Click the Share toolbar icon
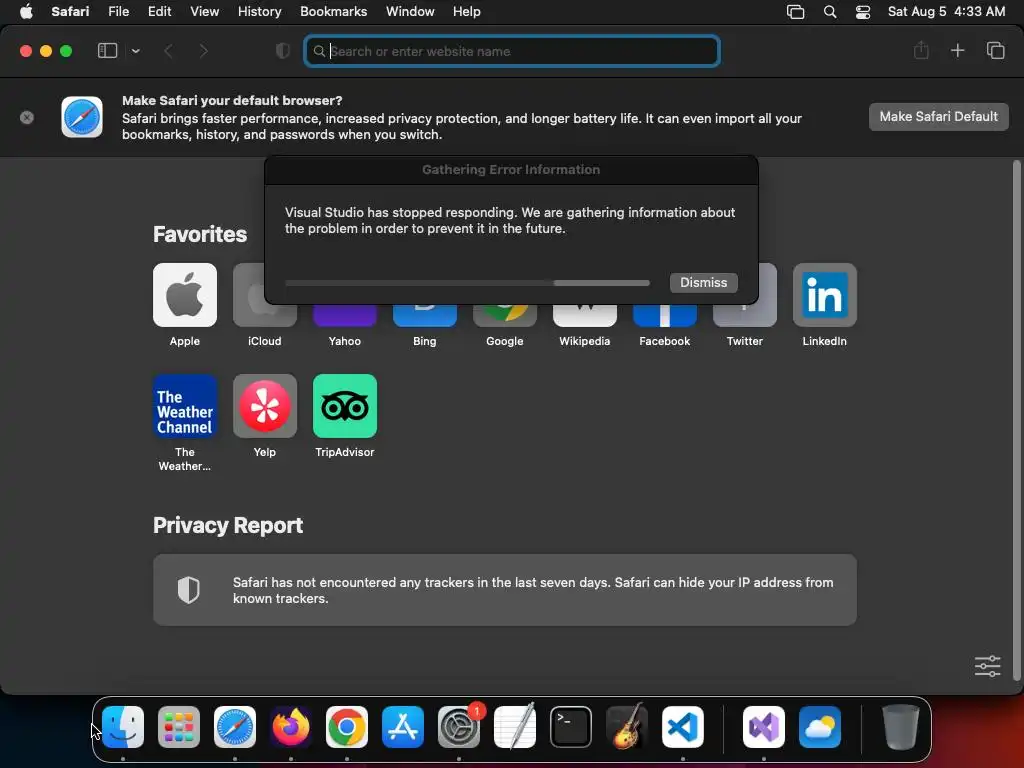 click(x=921, y=50)
